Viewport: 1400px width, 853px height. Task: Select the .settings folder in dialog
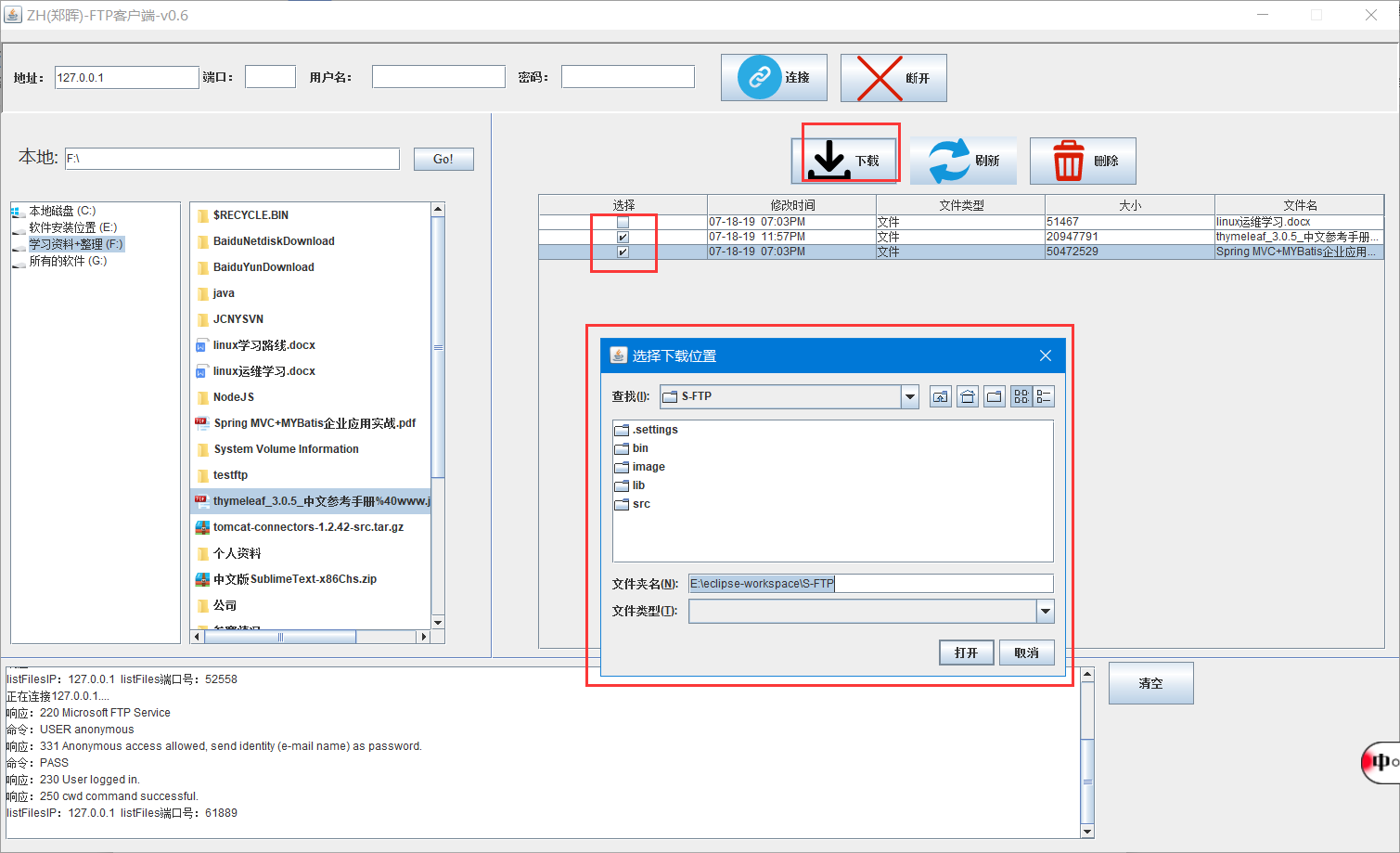tap(646, 430)
